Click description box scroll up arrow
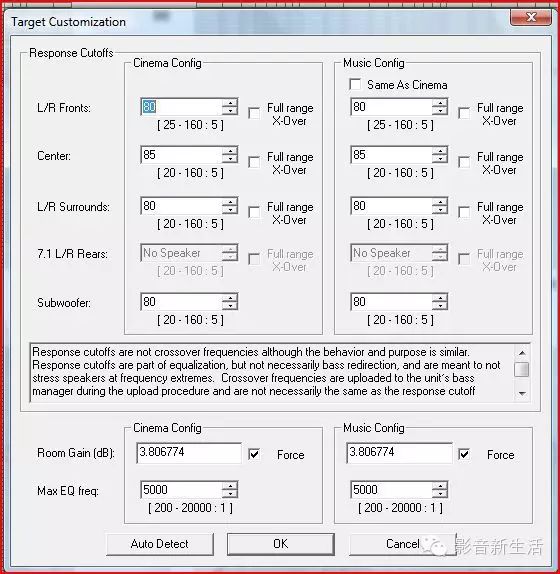Image resolution: width=560 pixels, height=574 pixels. point(522,353)
